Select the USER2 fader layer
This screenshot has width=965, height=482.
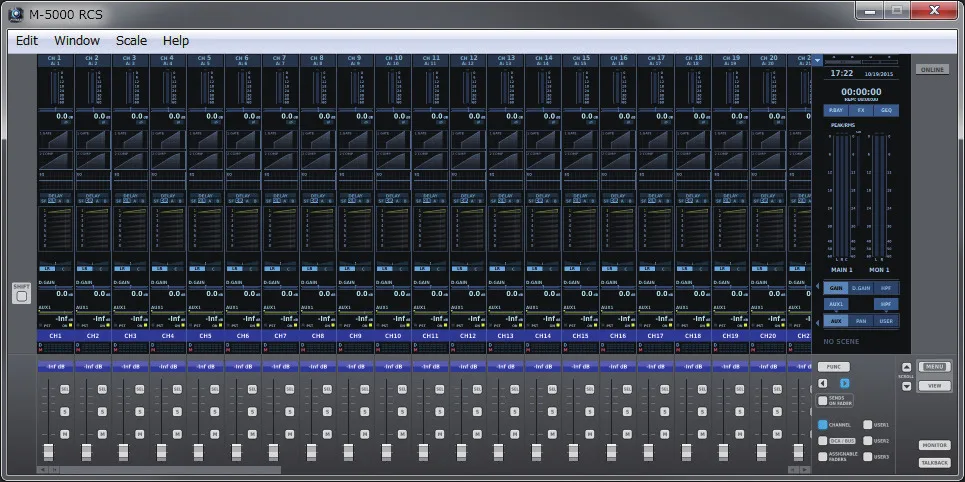pyautogui.click(x=867, y=441)
